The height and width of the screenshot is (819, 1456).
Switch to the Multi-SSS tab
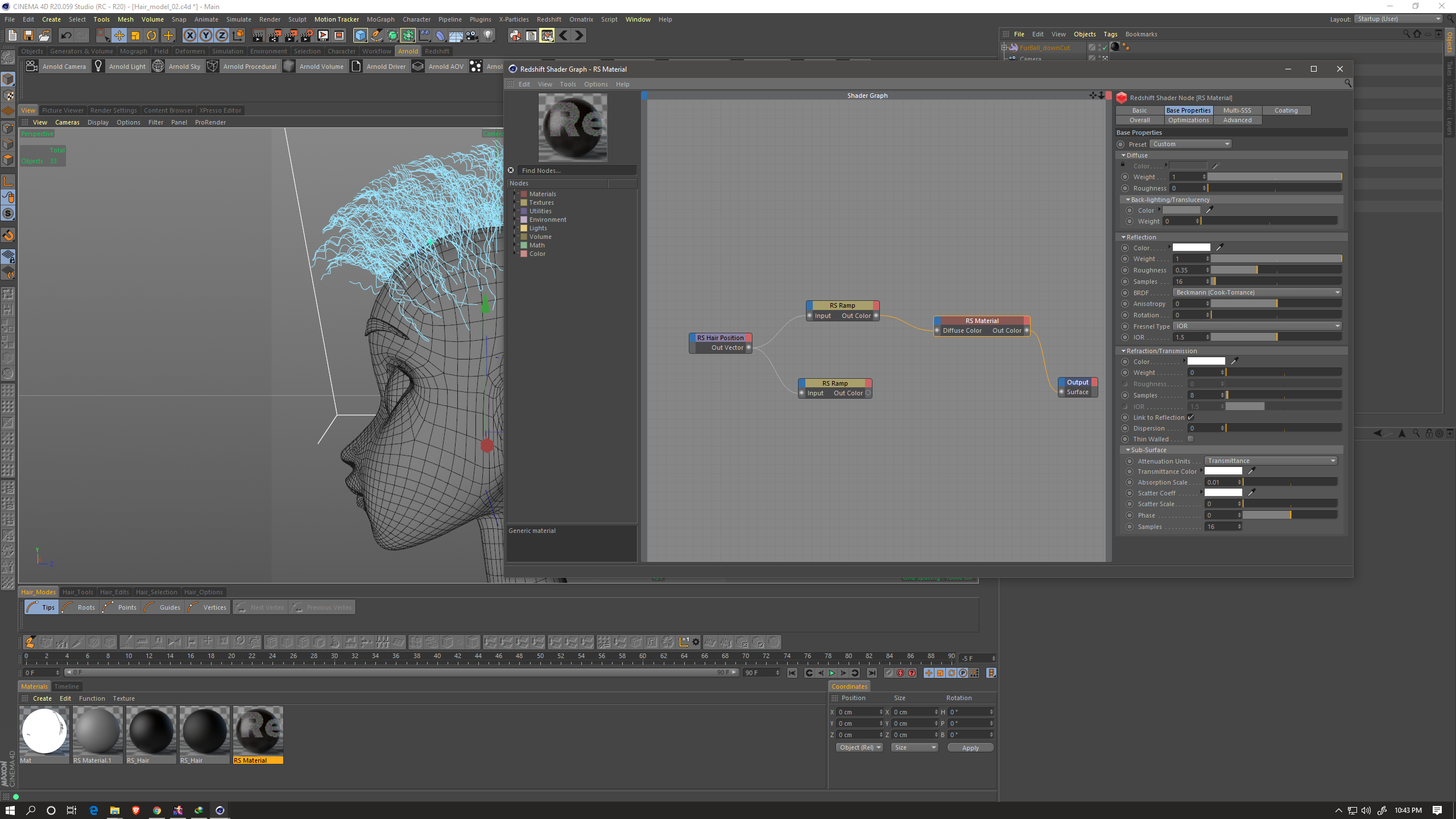coord(1237,110)
